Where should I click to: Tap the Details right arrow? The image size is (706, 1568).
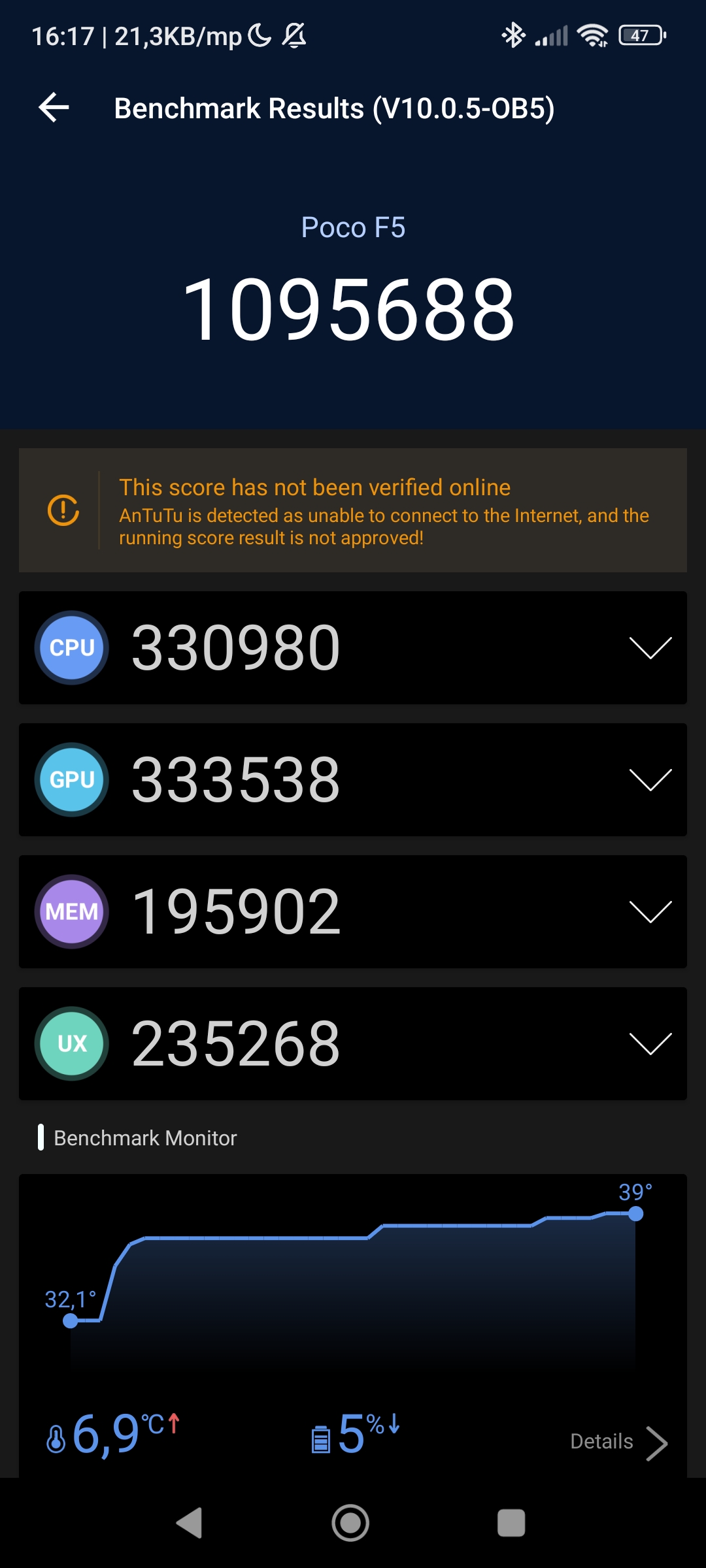click(656, 1443)
